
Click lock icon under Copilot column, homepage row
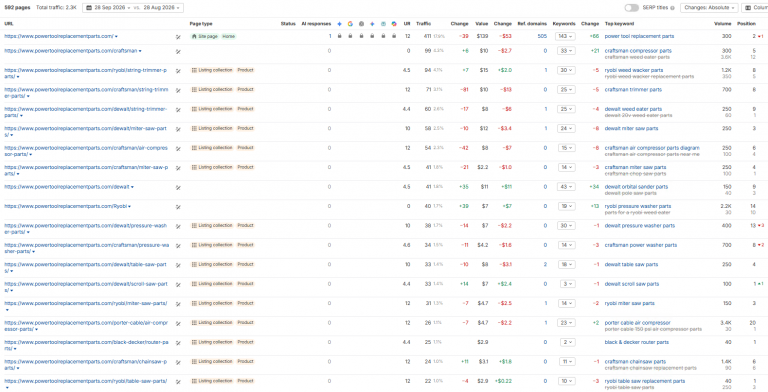[394, 36]
